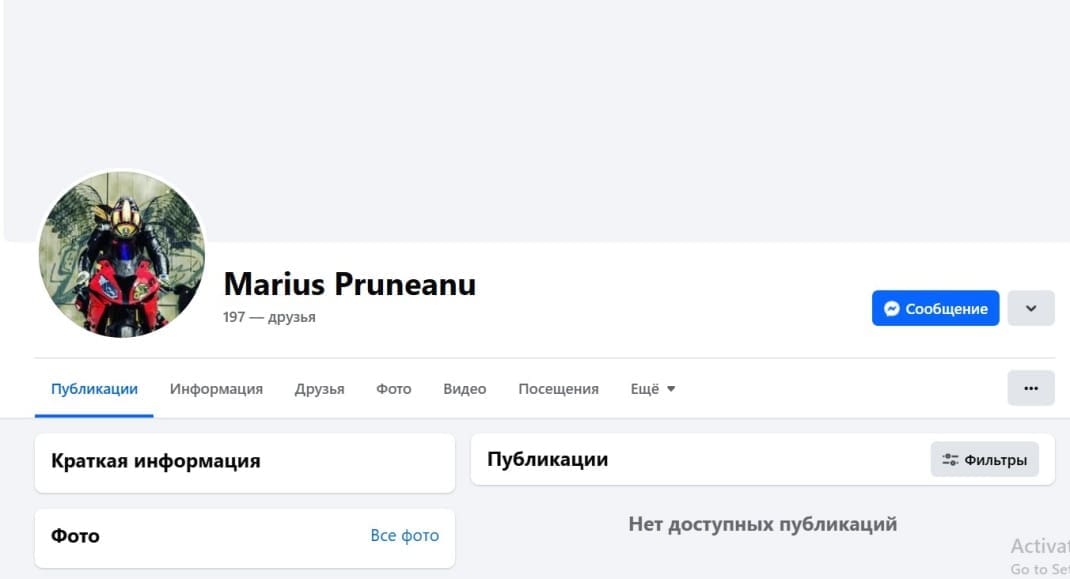Expand the chevron dropdown beside Сообщение

click(1031, 309)
